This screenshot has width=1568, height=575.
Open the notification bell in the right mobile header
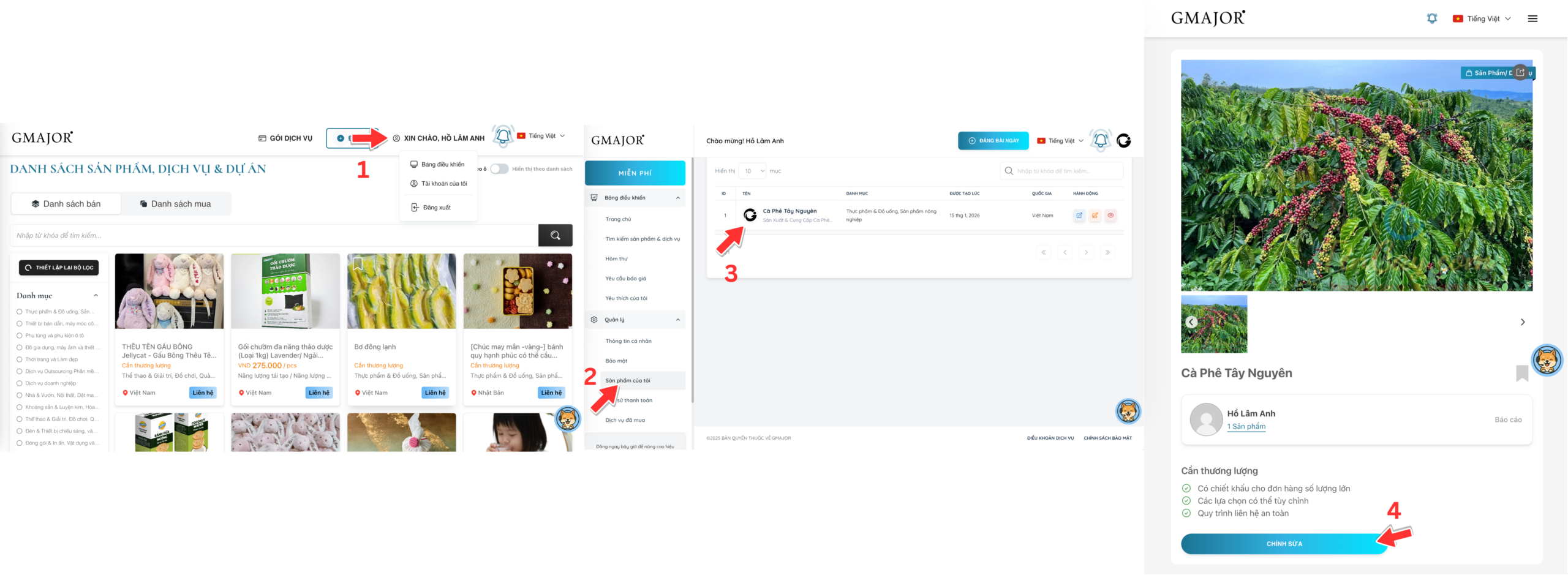pyautogui.click(x=1431, y=18)
